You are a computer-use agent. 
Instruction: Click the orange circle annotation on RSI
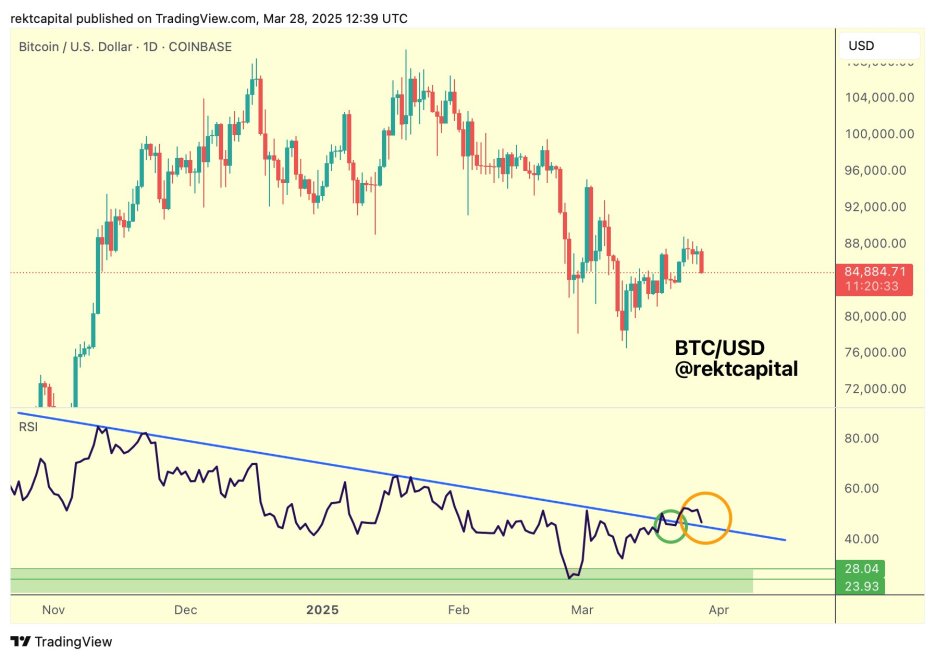point(705,518)
